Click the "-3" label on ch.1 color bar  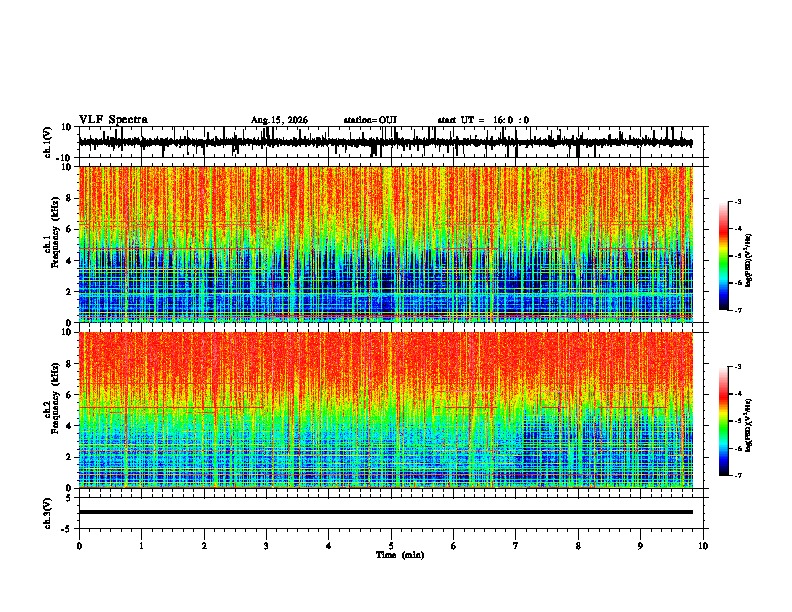click(x=738, y=201)
